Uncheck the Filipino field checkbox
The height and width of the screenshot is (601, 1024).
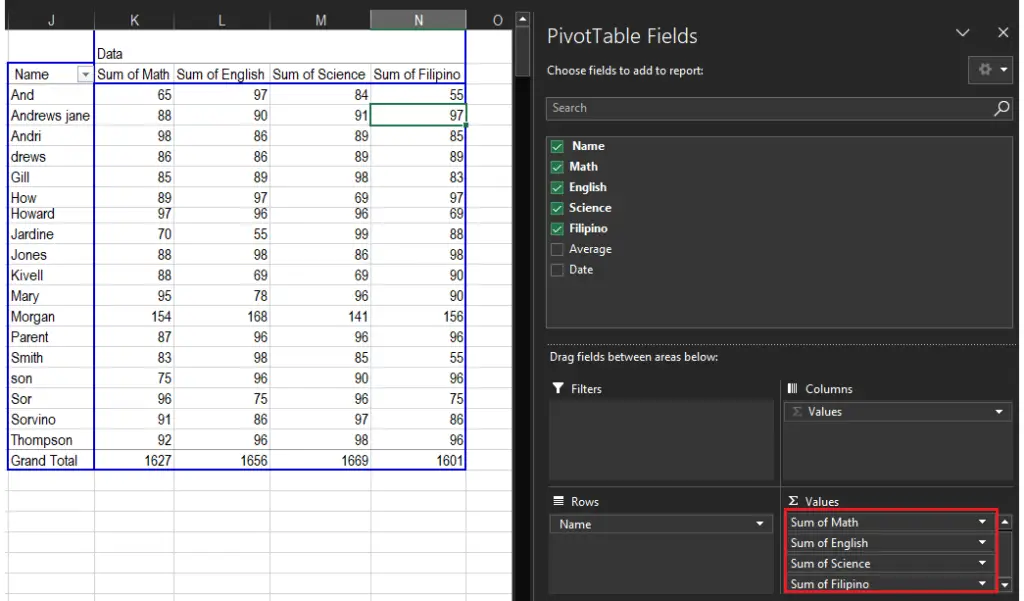[558, 229]
